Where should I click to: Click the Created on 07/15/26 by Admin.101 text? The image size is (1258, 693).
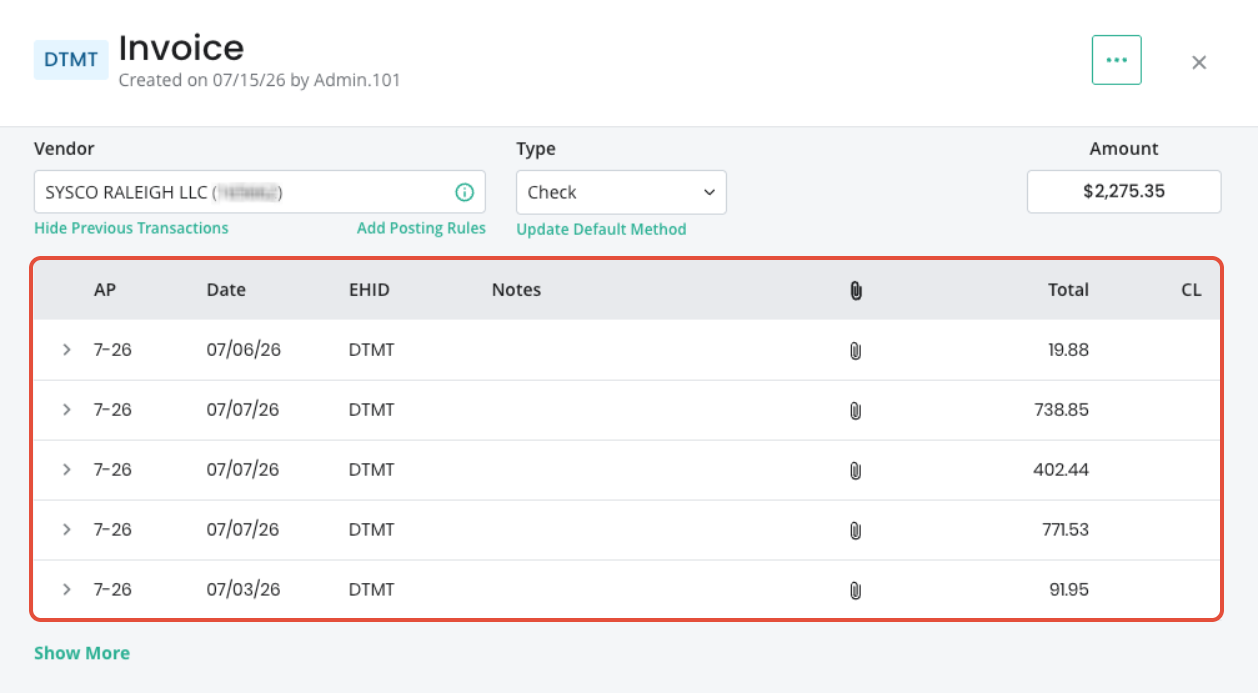[x=259, y=80]
